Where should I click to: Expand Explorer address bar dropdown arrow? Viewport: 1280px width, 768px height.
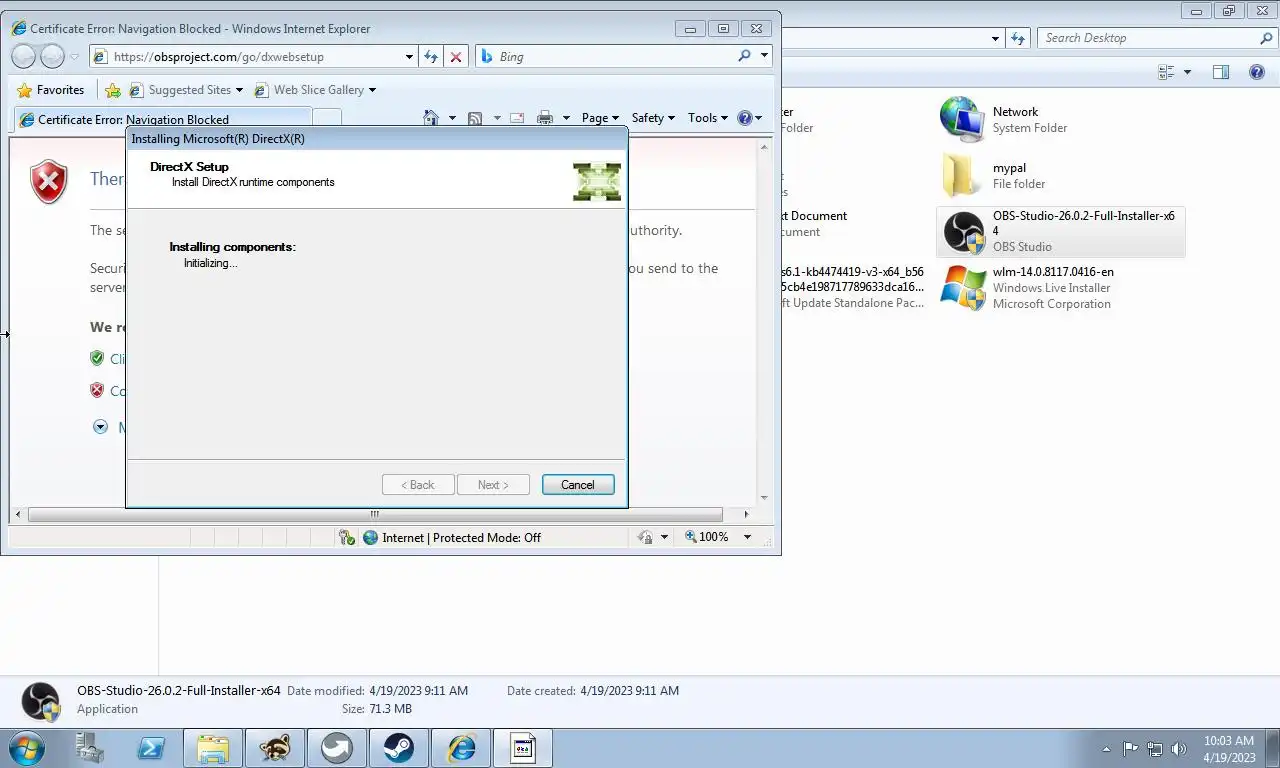point(995,38)
